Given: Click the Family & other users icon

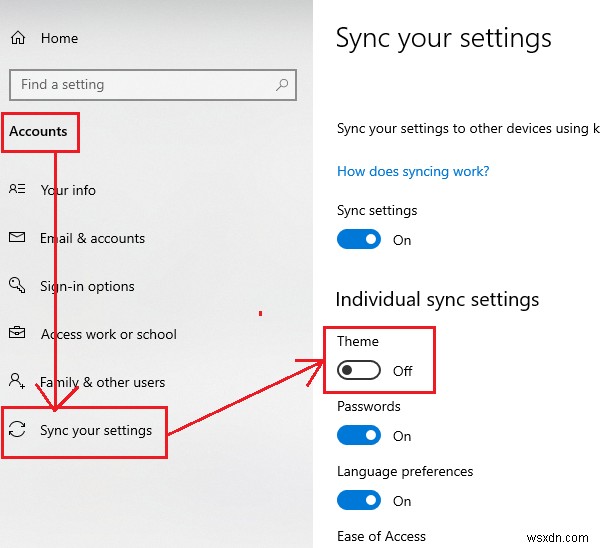Looking at the screenshot, I should tap(17, 381).
